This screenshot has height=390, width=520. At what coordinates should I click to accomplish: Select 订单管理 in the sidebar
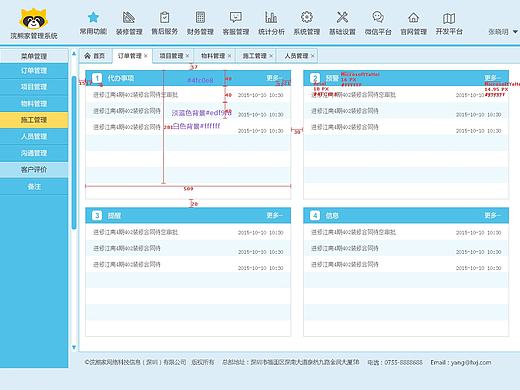click(x=34, y=71)
